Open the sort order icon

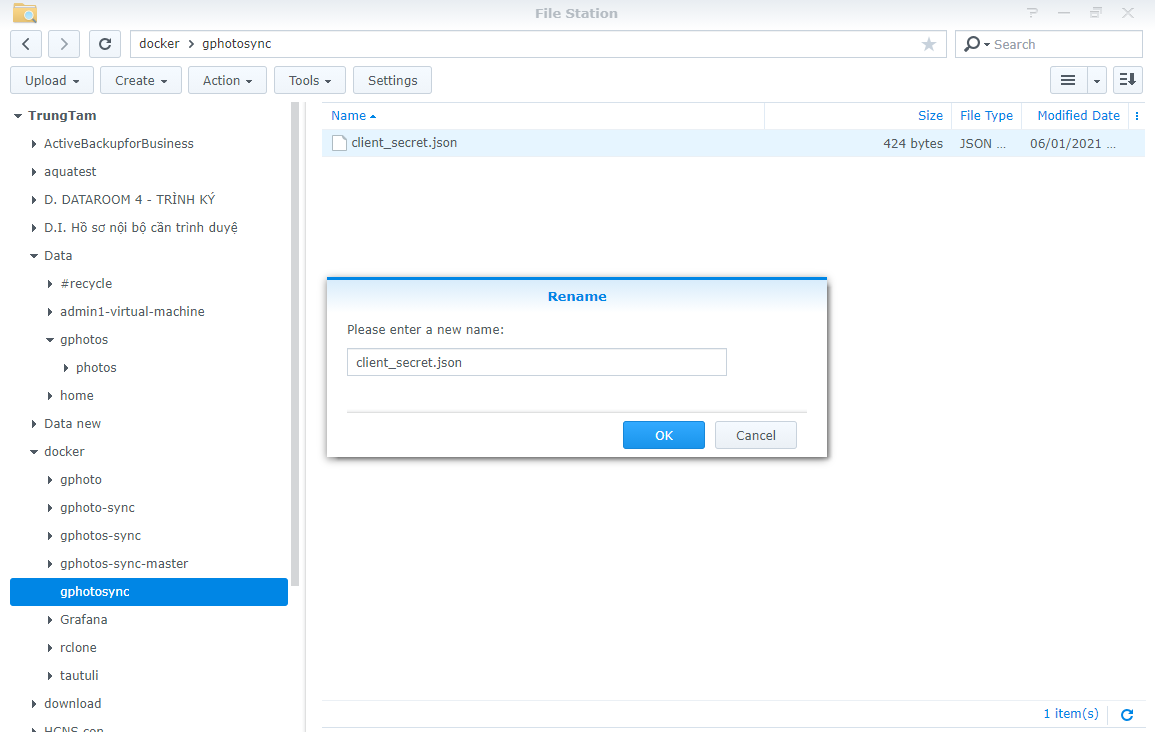pyautogui.click(x=1128, y=80)
